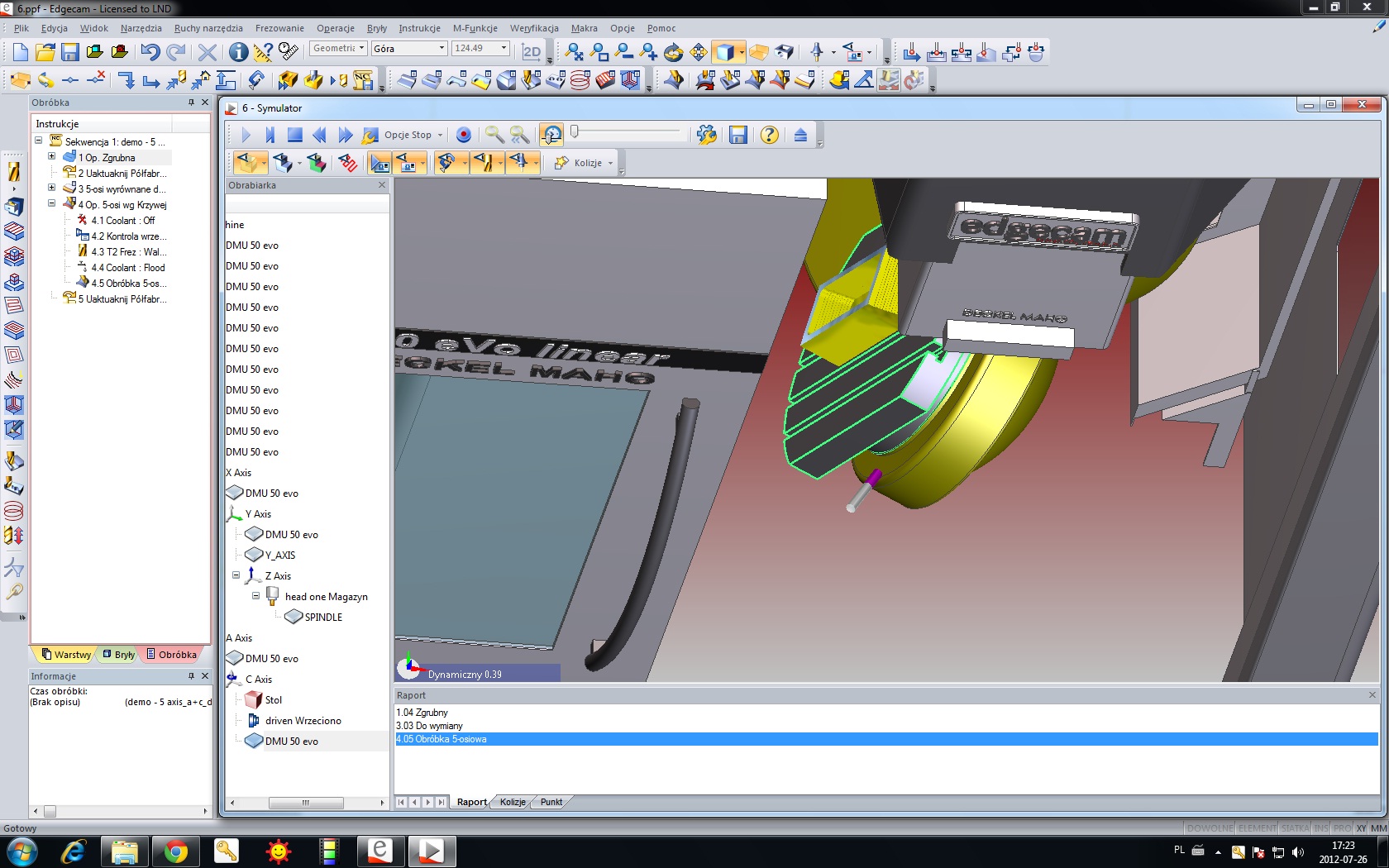
Task: Close the Raport panel
Action: [x=1372, y=695]
